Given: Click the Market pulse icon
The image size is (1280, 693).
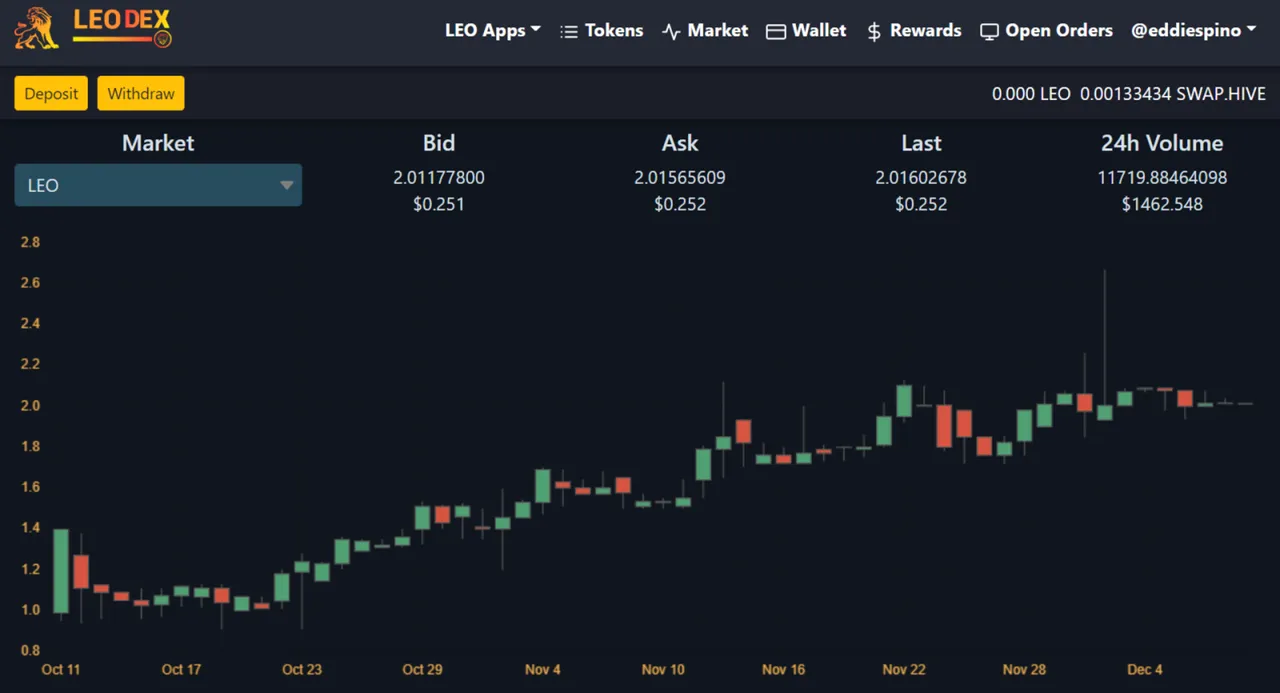Looking at the screenshot, I should tap(671, 31).
